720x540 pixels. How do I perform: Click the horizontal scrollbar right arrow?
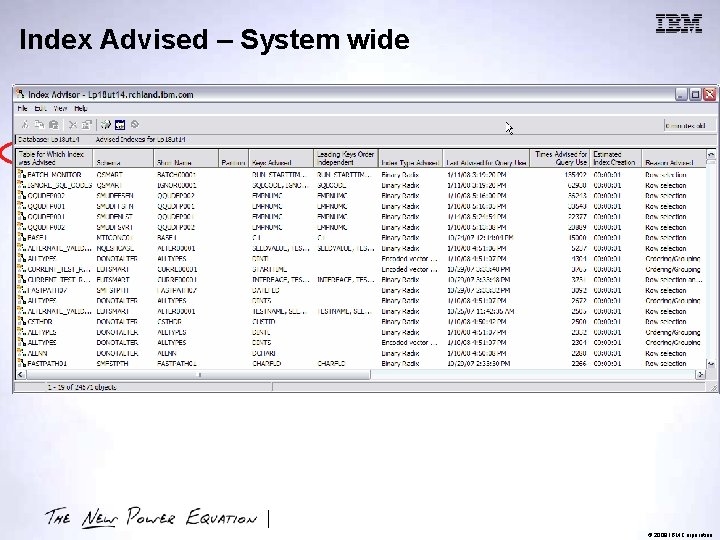[x=700, y=375]
